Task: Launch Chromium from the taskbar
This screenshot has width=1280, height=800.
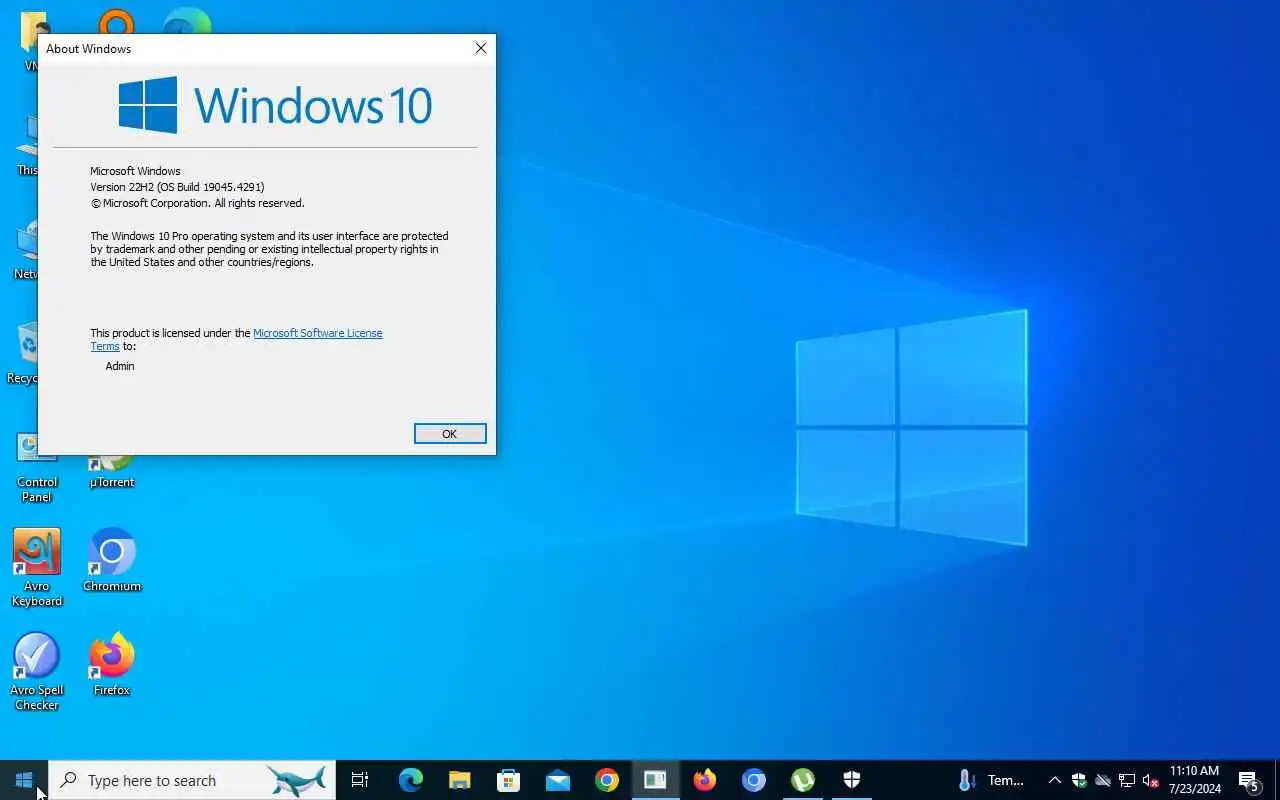Action: click(753, 780)
